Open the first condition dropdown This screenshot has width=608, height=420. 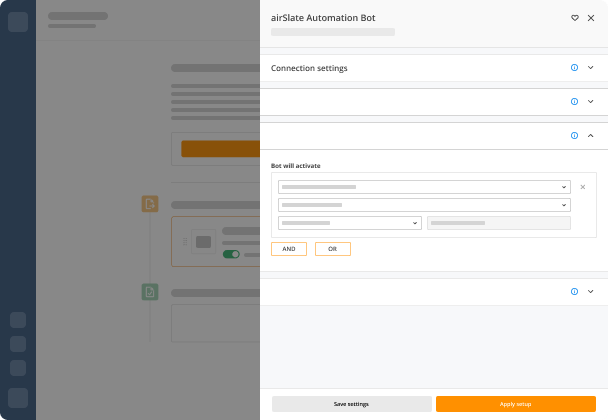[x=424, y=187]
